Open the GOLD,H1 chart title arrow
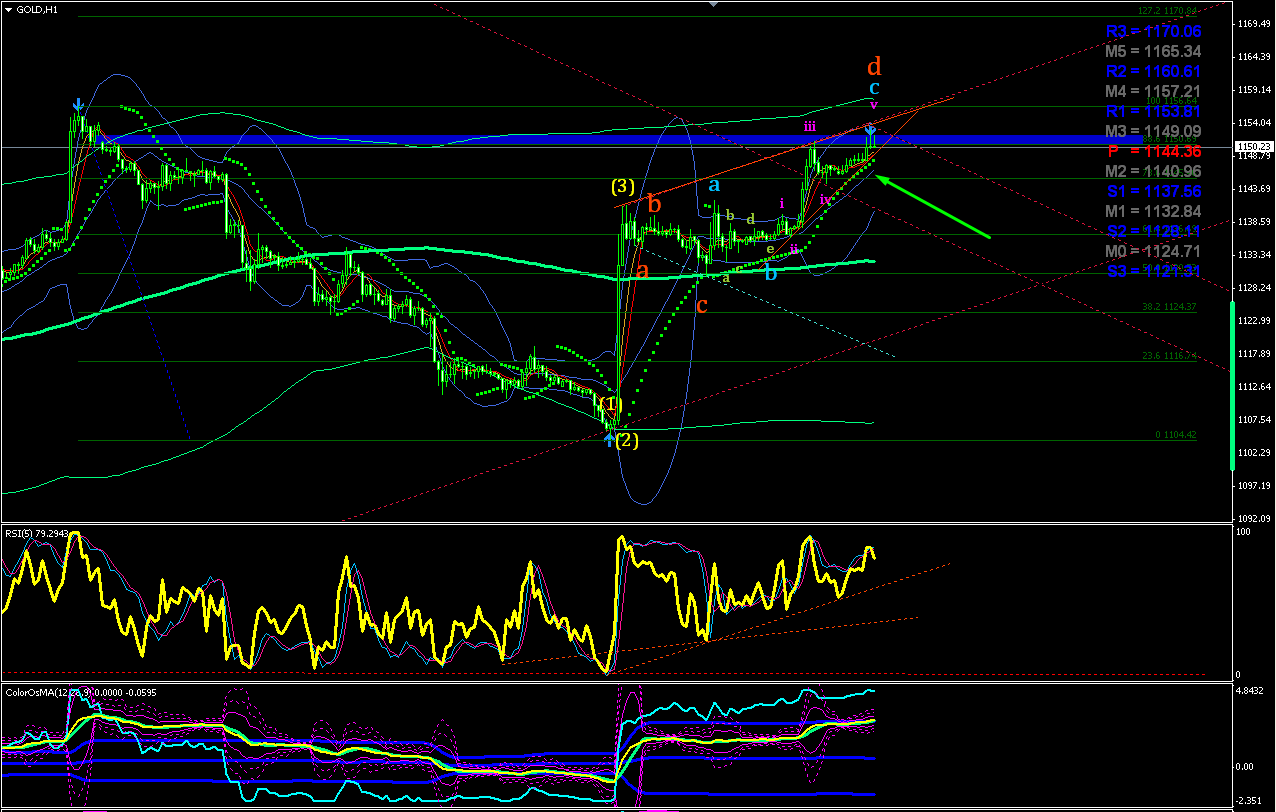Viewport: 1276px width, 812px height. click(9, 9)
